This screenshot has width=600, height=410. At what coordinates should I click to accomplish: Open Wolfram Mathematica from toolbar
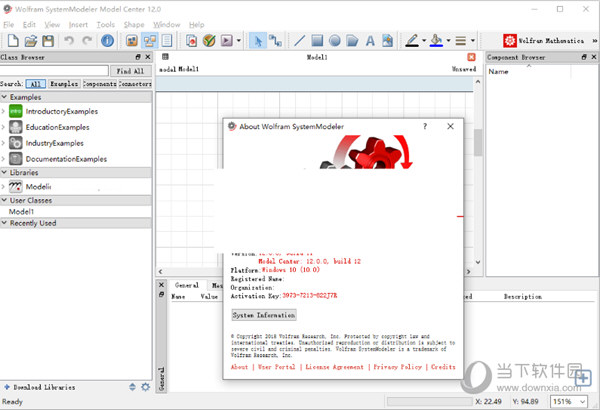543,40
